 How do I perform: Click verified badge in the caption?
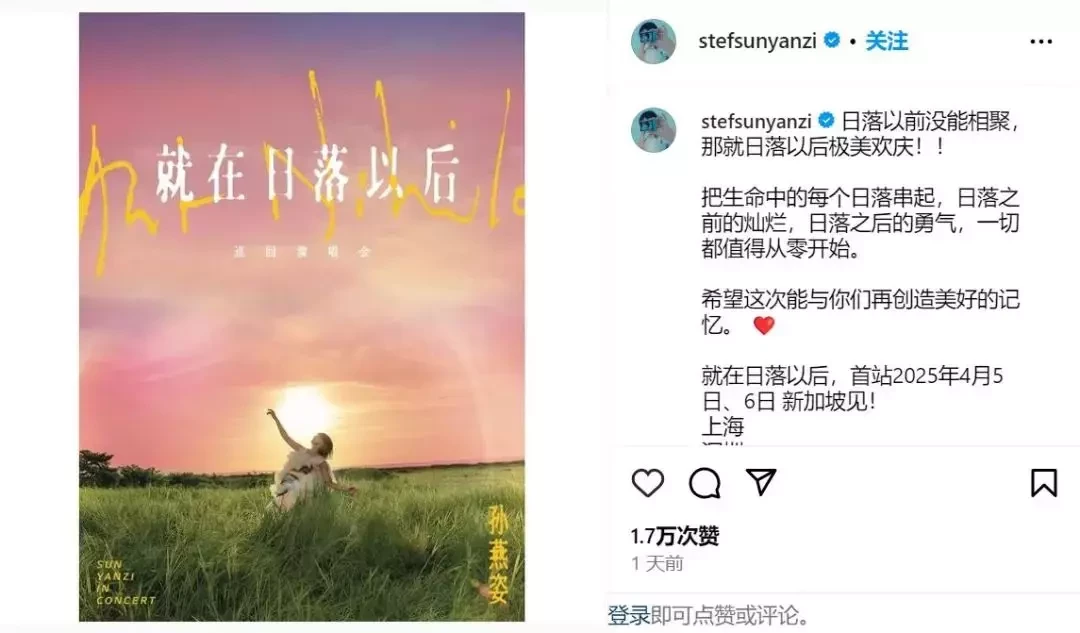pos(826,121)
